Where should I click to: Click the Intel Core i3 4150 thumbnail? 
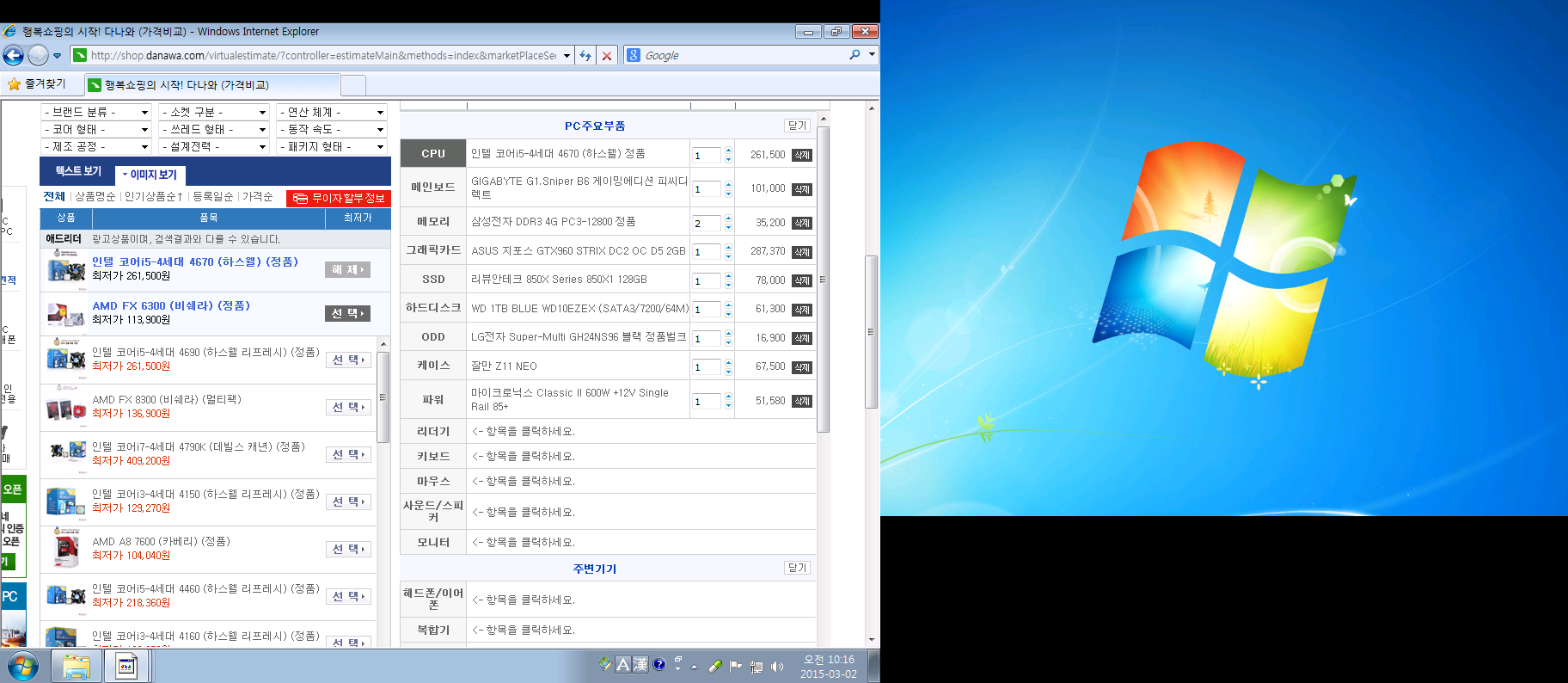coord(65,501)
